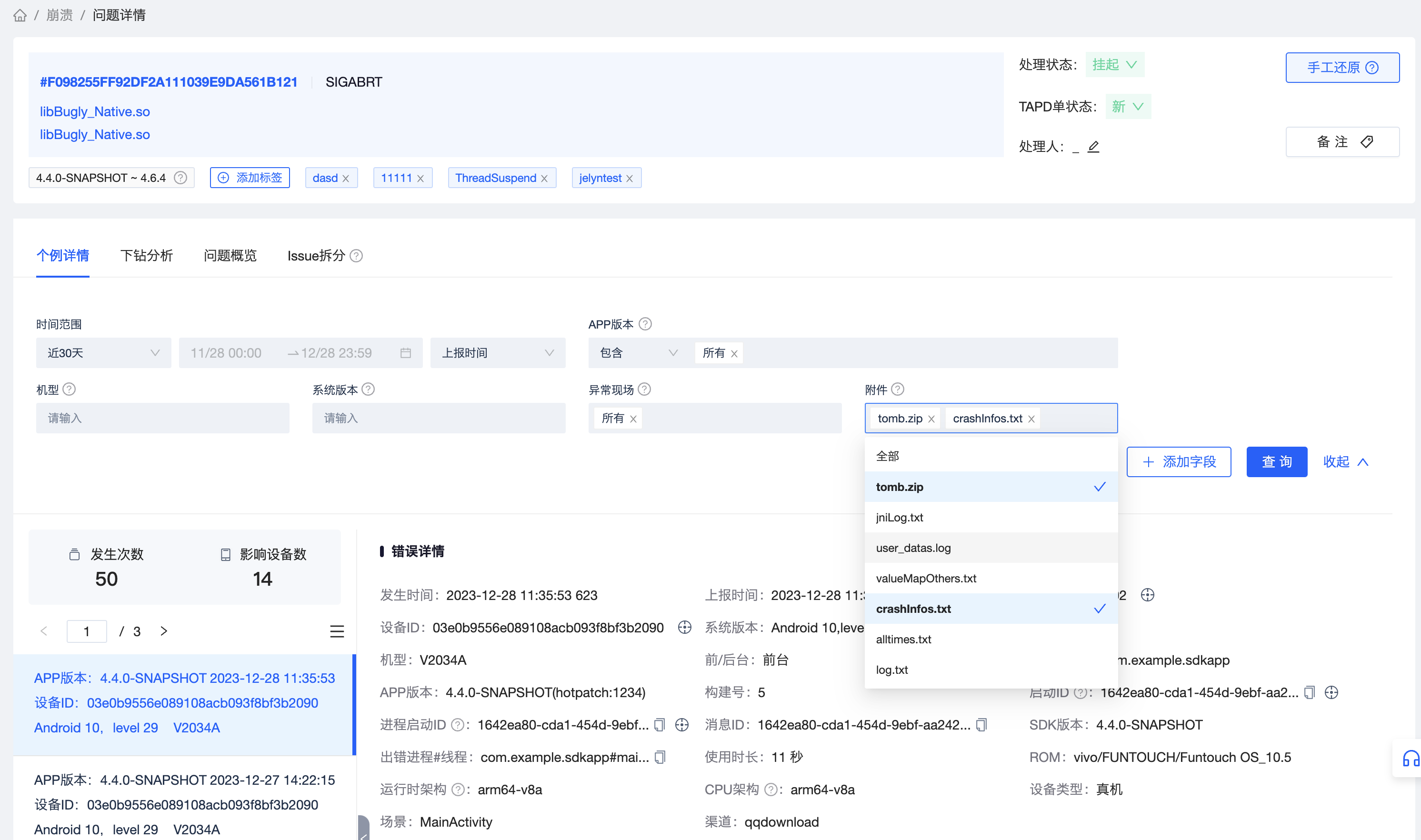The width and height of the screenshot is (1421, 840).
Task: Switch to the 问题概览 tab
Action: 230,256
